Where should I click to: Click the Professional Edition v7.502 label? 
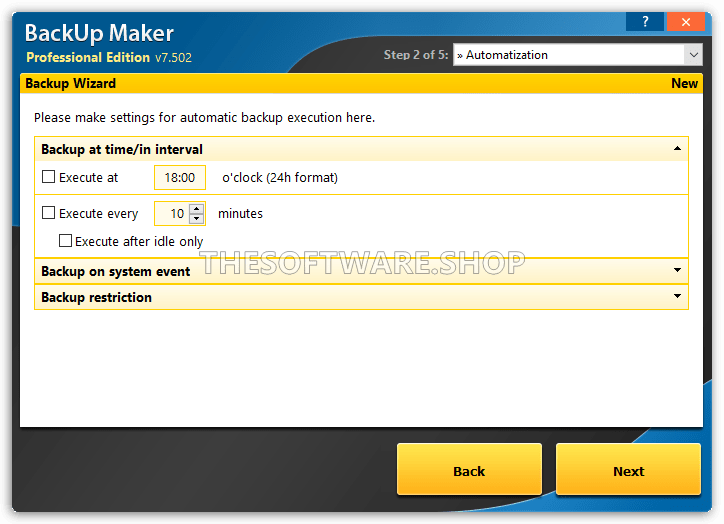click(x=109, y=57)
